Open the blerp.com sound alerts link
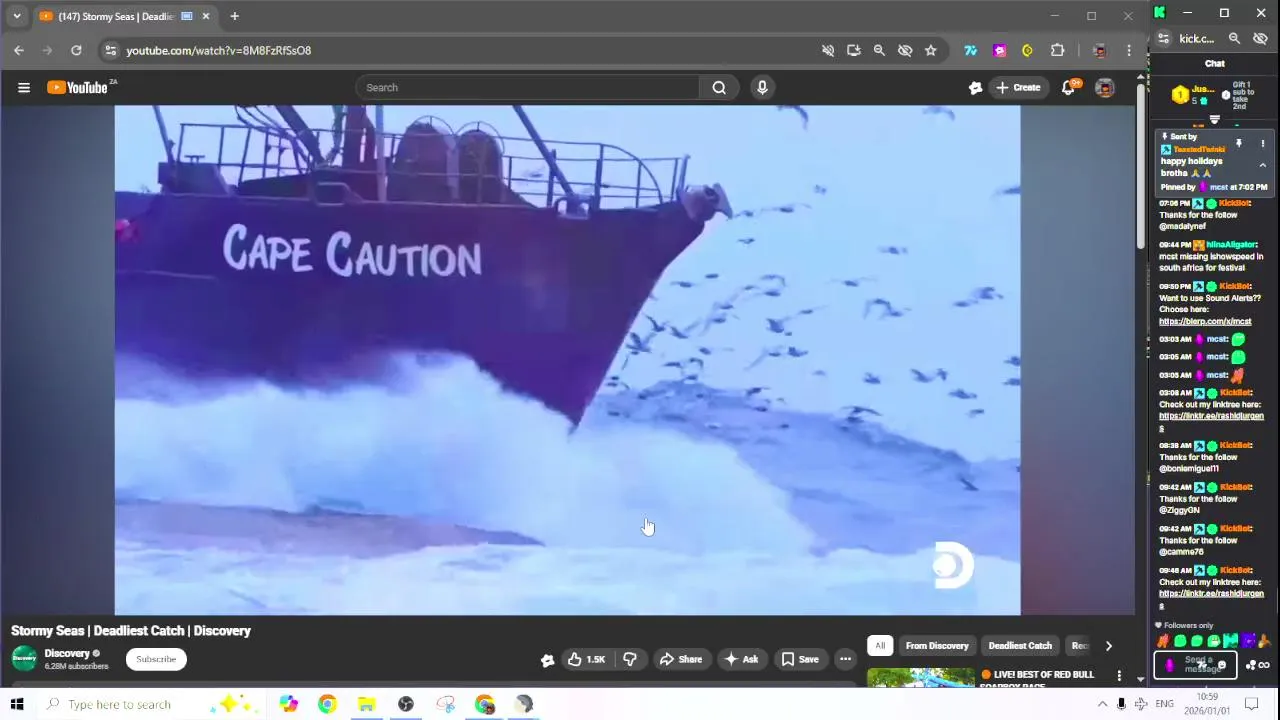This screenshot has width=1280, height=720. pos(1205,322)
